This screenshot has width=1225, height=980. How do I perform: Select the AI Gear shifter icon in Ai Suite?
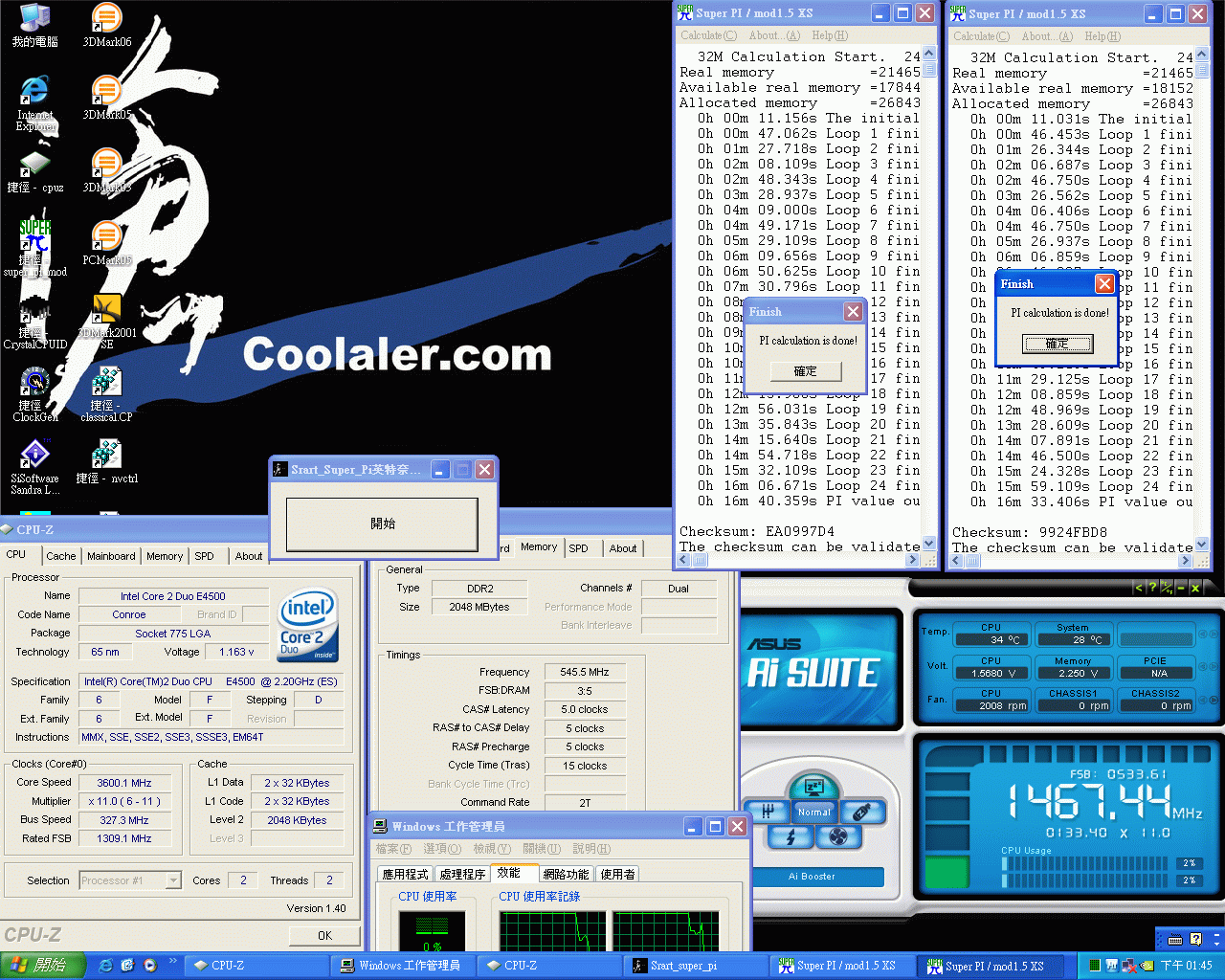(767, 812)
